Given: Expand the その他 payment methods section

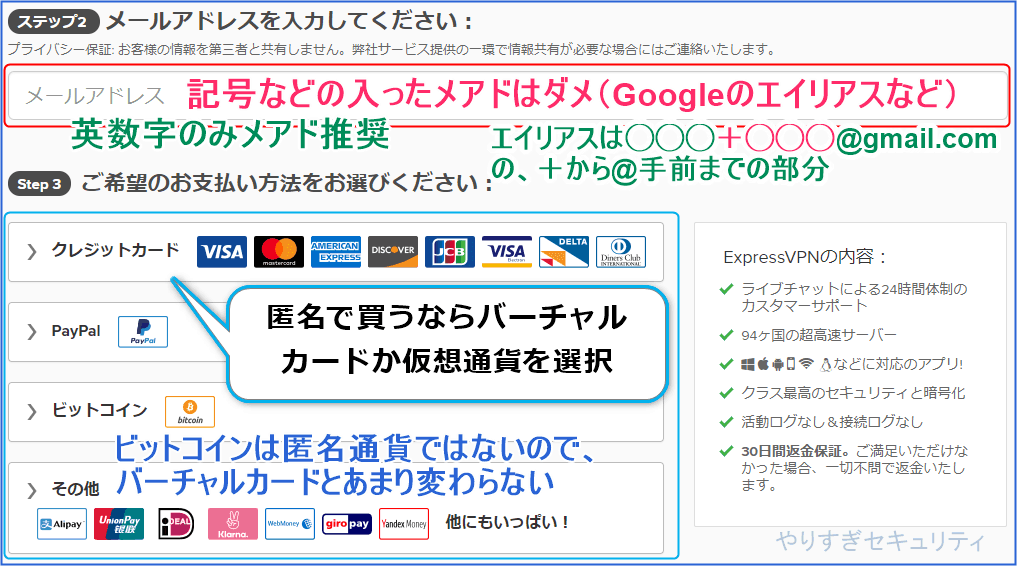Looking at the screenshot, I should point(32,491).
